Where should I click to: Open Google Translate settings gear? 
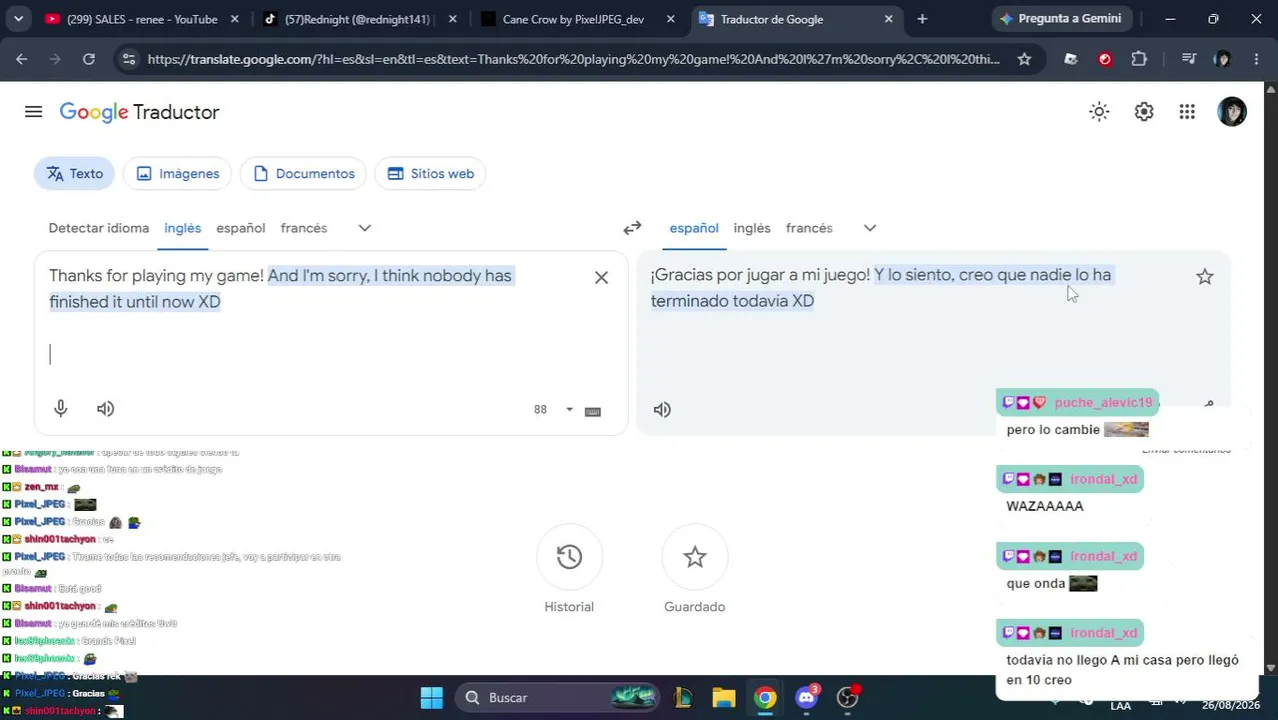(x=1144, y=112)
